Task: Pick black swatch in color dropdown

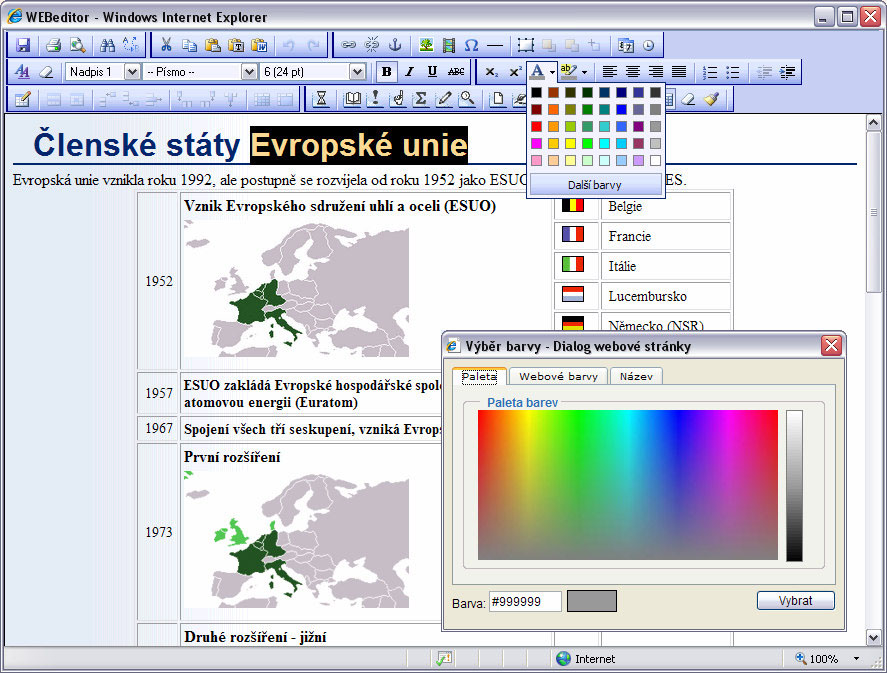Action: (x=536, y=92)
